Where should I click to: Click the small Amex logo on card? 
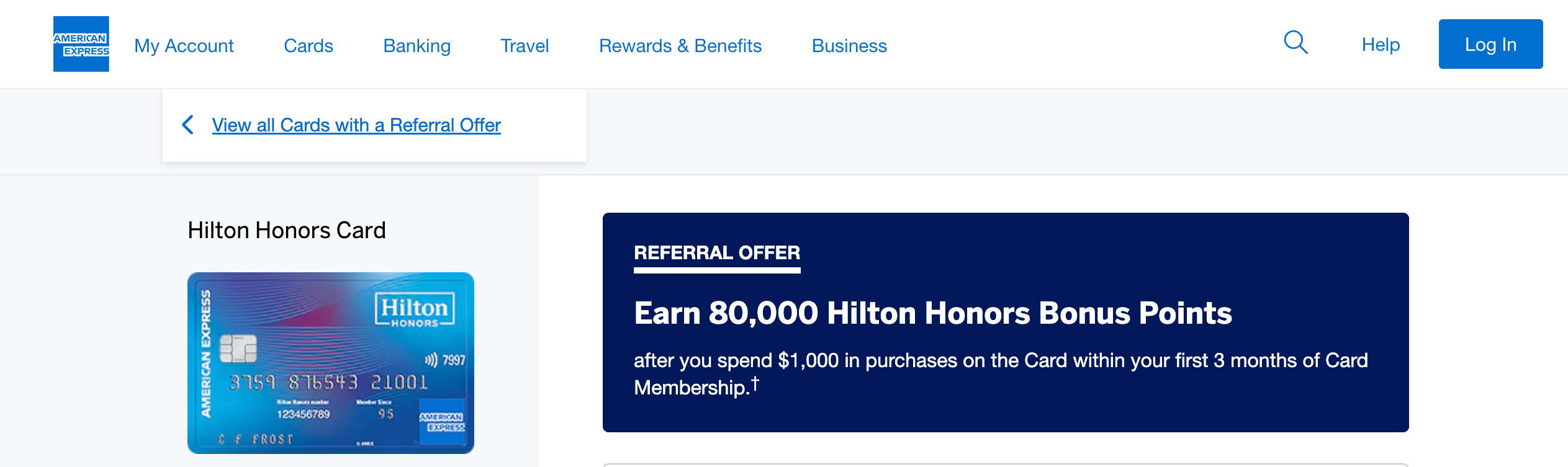click(442, 422)
